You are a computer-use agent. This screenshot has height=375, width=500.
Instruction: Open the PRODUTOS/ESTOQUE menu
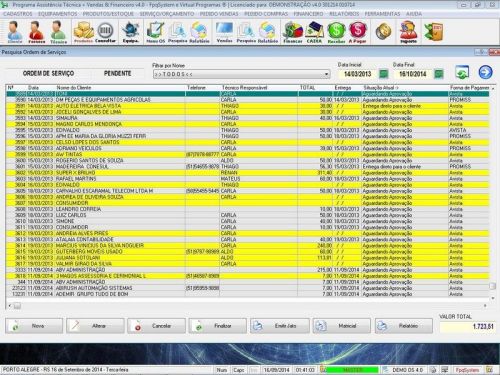coord(108,14)
